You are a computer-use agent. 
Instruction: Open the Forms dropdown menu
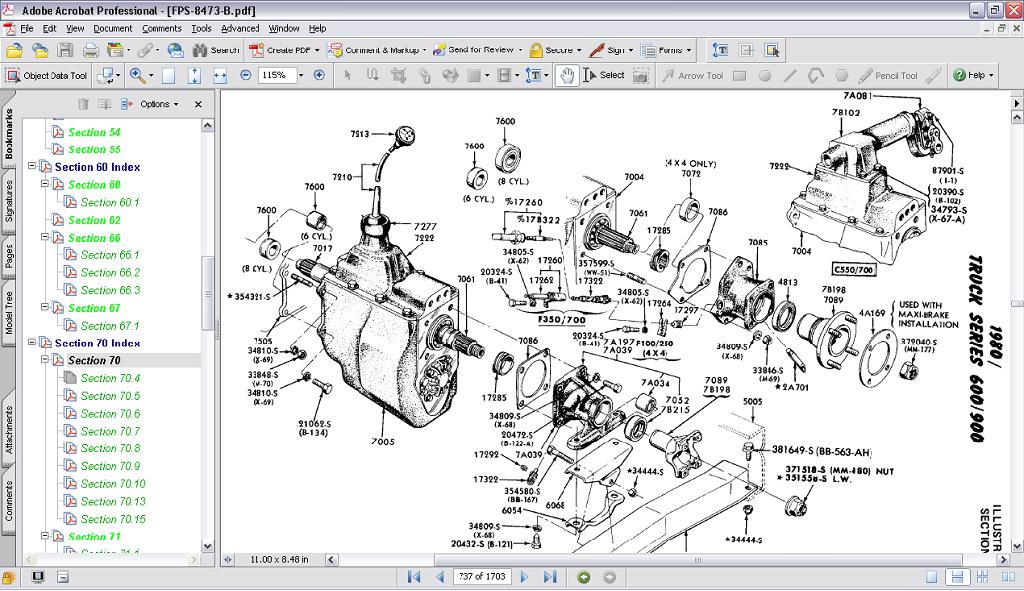[668, 49]
